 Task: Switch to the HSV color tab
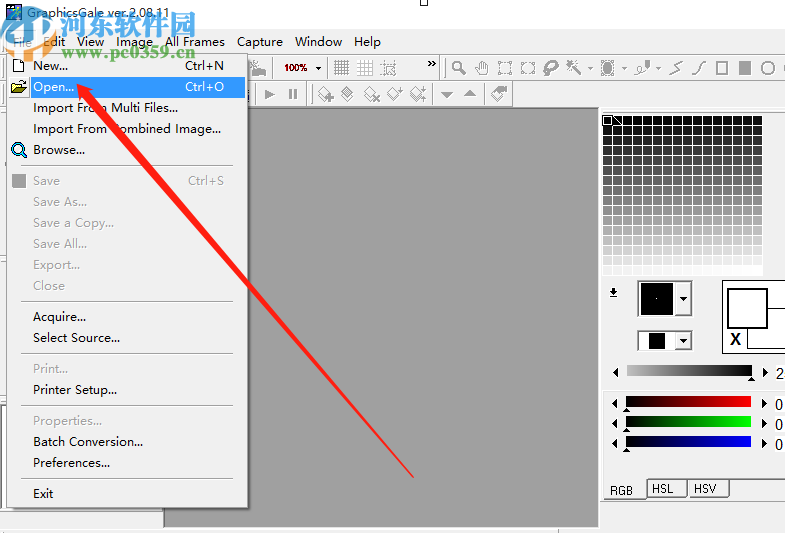tap(708, 488)
